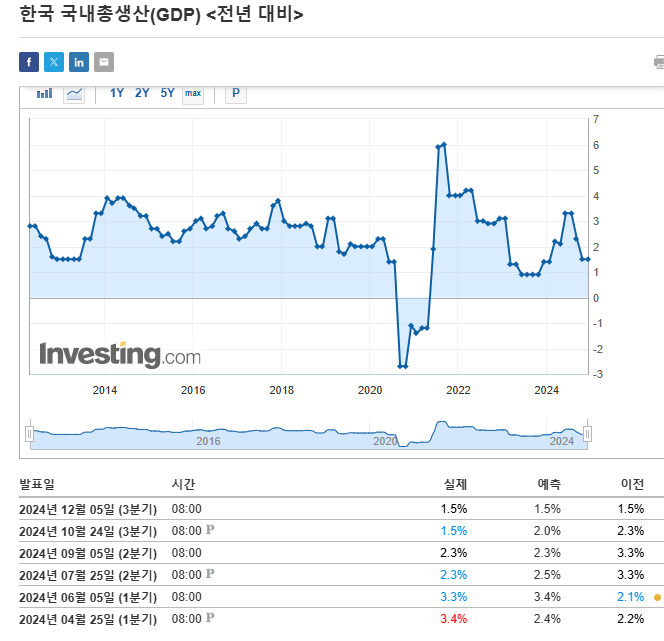The image size is (664, 641).
Task: Click right handle of range slider
Action: click(588, 433)
